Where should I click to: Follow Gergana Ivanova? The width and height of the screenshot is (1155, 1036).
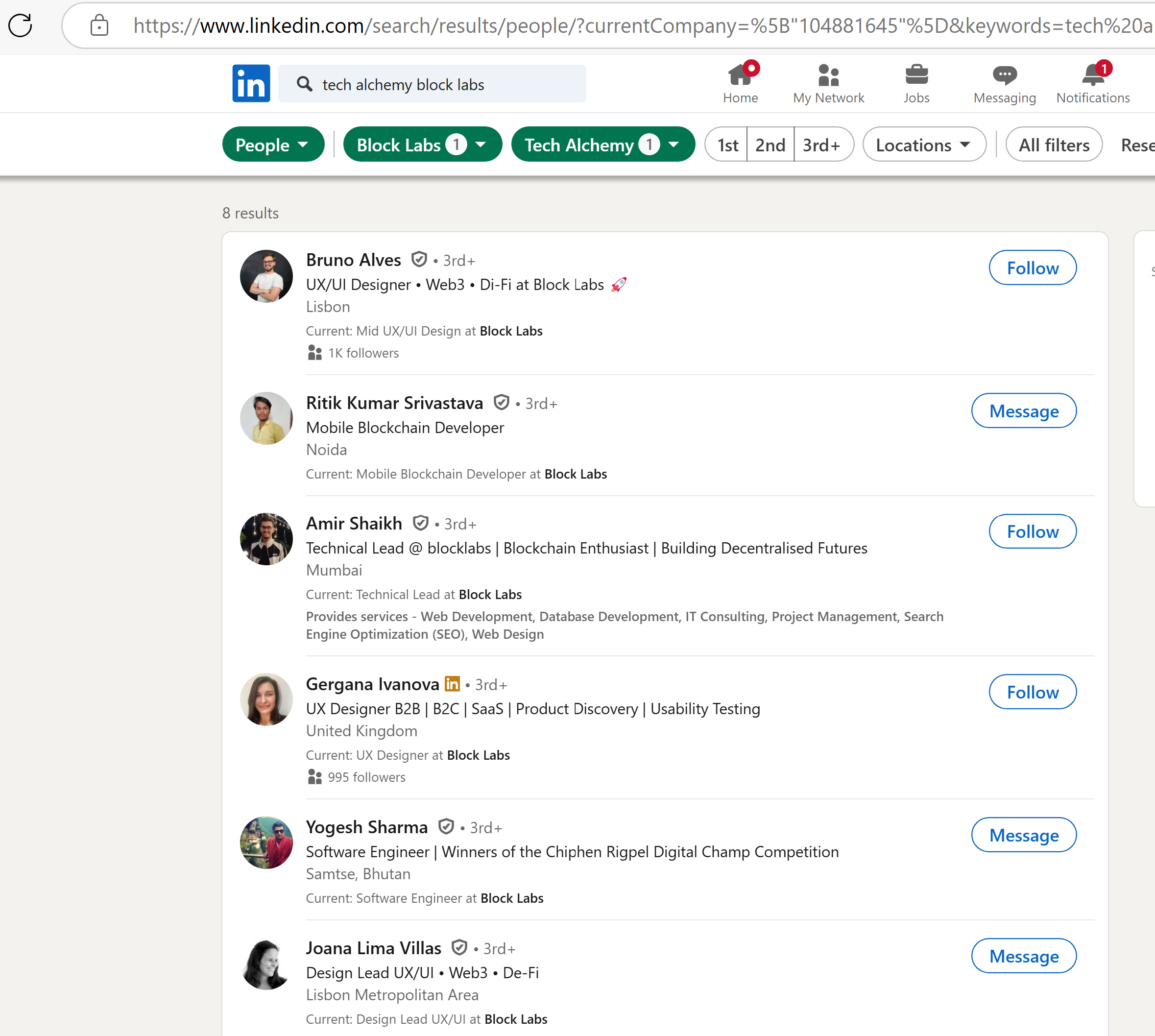pos(1033,692)
